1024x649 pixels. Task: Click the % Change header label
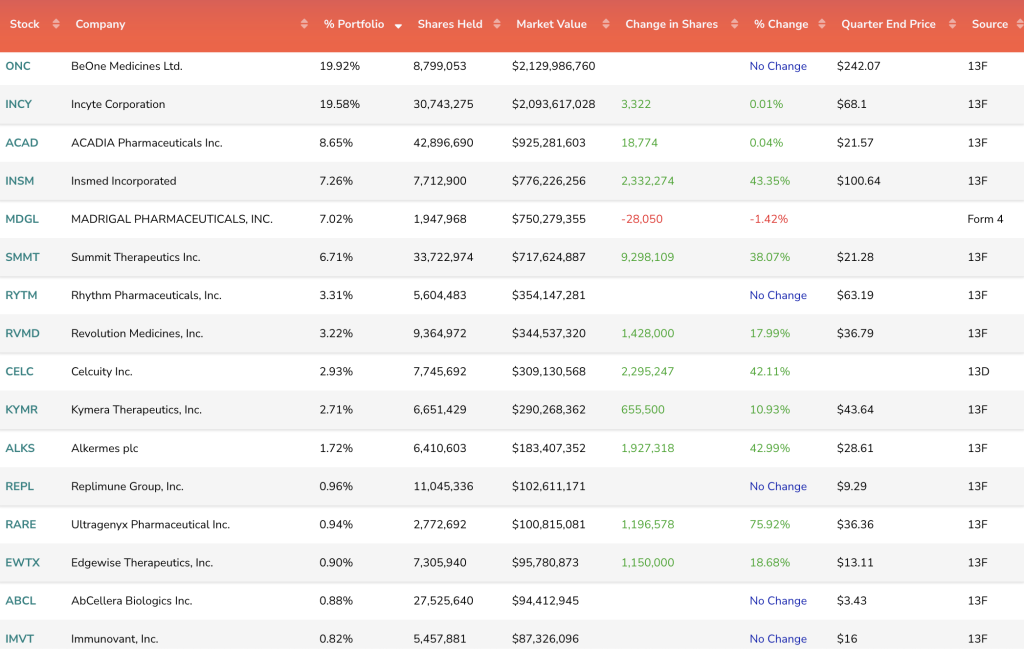coord(781,24)
